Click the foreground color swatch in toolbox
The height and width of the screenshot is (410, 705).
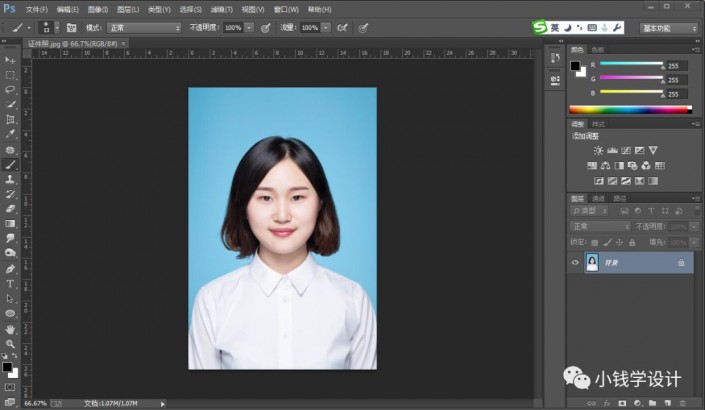pyautogui.click(x=7, y=367)
